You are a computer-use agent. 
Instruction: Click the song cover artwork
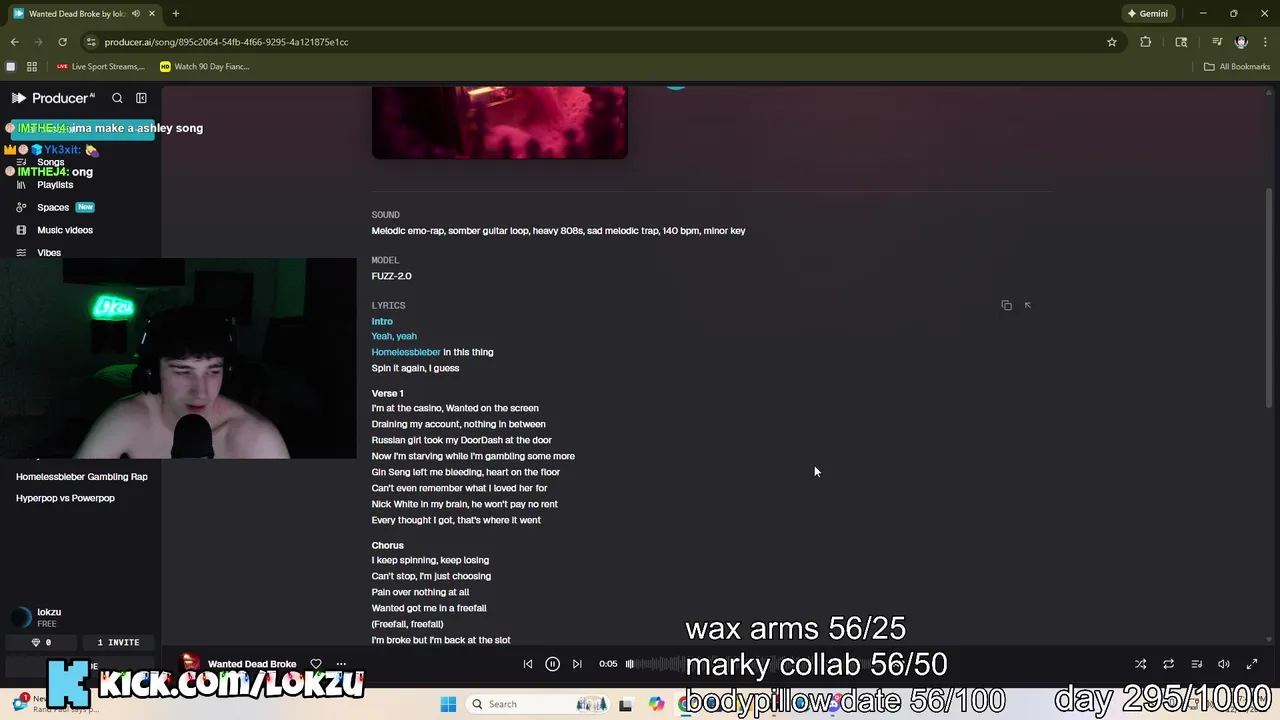pyautogui.click(x=499, y=122)
